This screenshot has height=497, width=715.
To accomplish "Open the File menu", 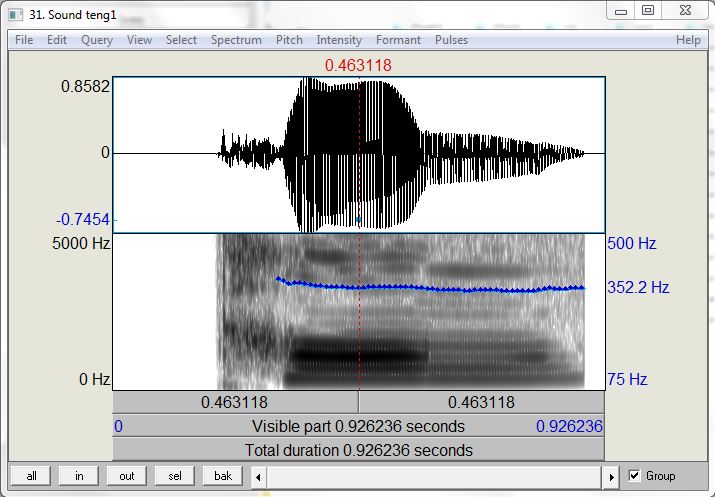I will [24, 40].
